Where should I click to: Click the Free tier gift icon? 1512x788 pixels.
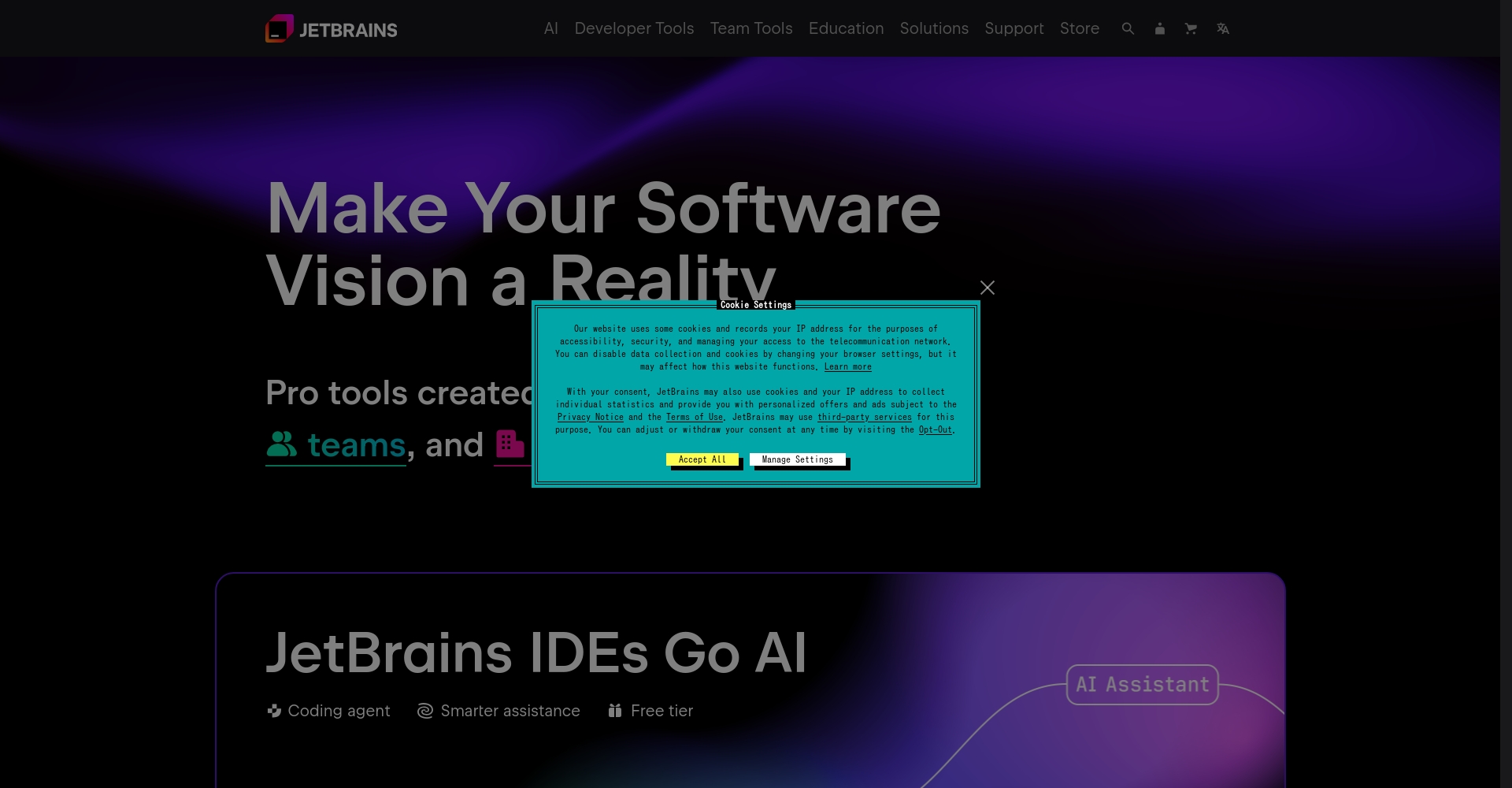pyautogui.click(x=615, y=711)
